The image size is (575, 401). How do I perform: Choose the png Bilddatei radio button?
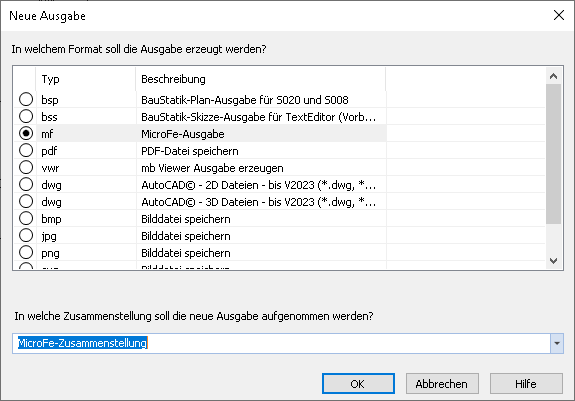point(26,253)
